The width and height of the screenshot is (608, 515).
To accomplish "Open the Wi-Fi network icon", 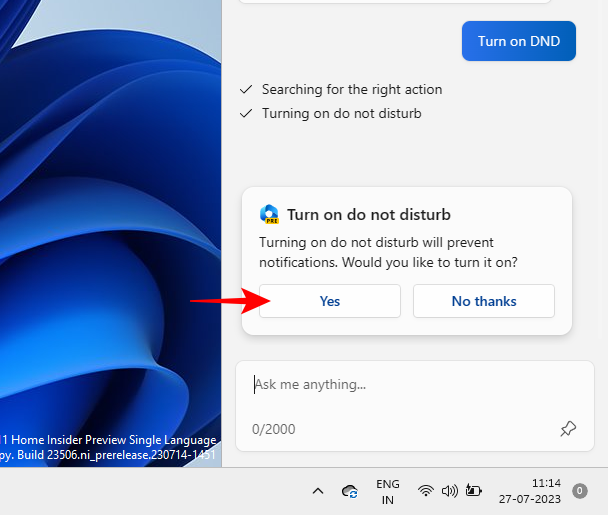I will tap(426, 491).
